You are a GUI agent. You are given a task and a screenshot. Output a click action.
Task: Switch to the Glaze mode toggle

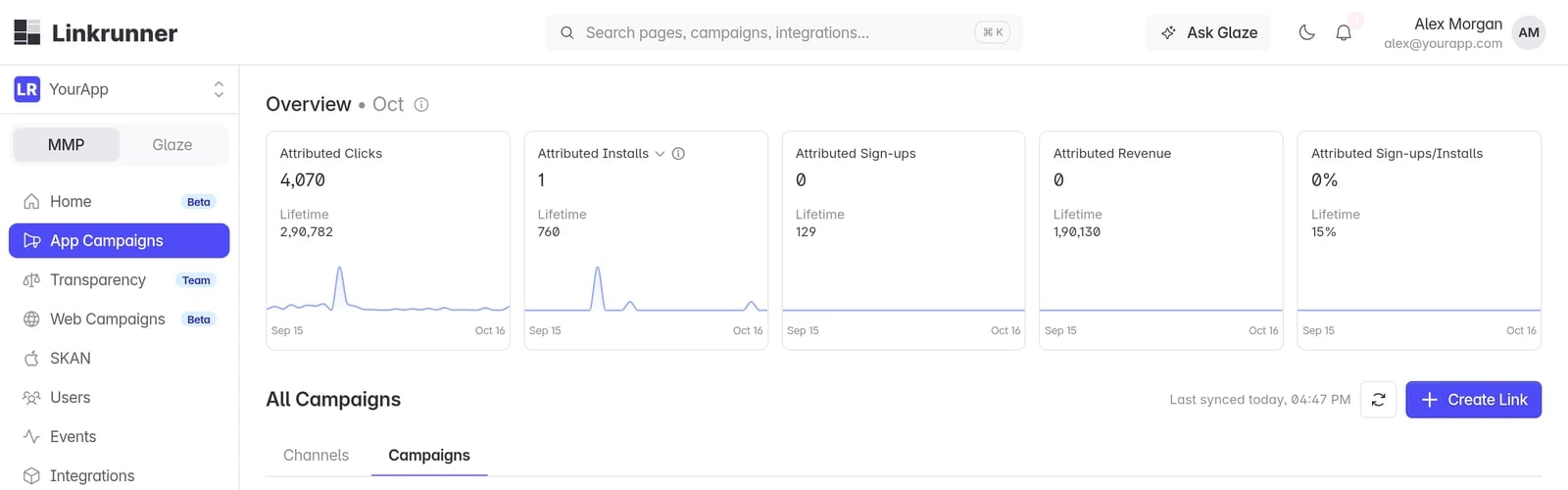pos(172,145)
